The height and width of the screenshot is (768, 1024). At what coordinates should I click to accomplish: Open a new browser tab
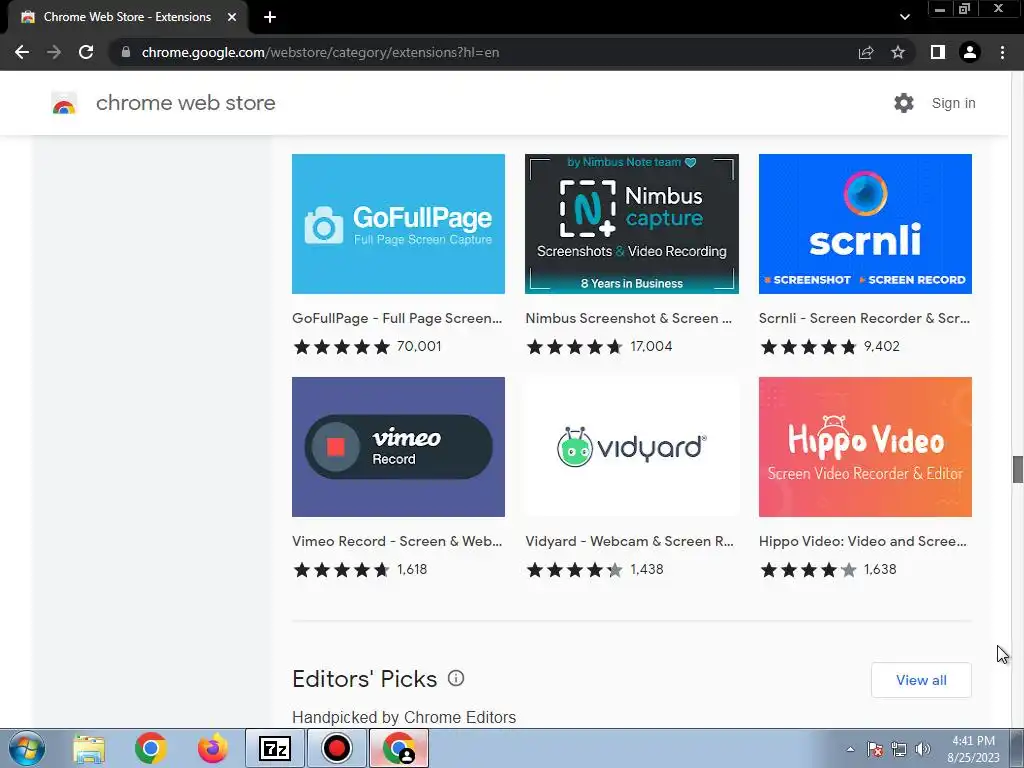[x=270, y=17]
